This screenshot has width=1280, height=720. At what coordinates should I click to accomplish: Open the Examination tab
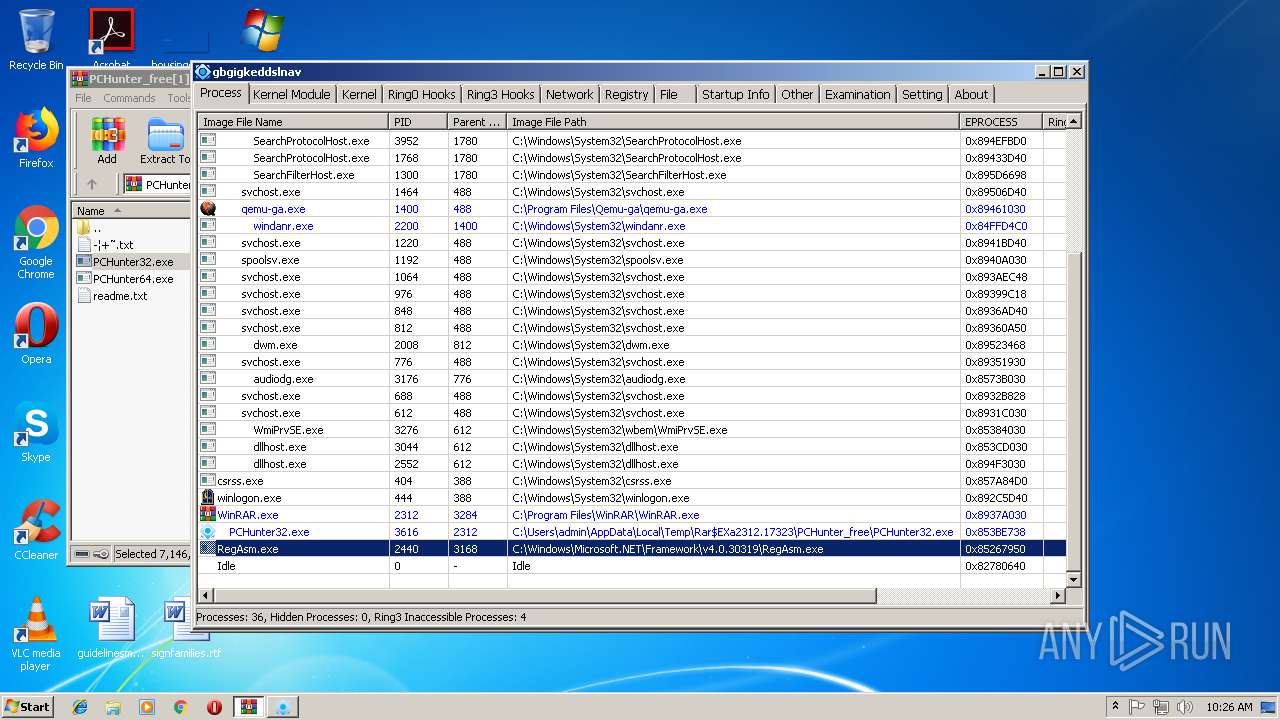click(857, 94)
